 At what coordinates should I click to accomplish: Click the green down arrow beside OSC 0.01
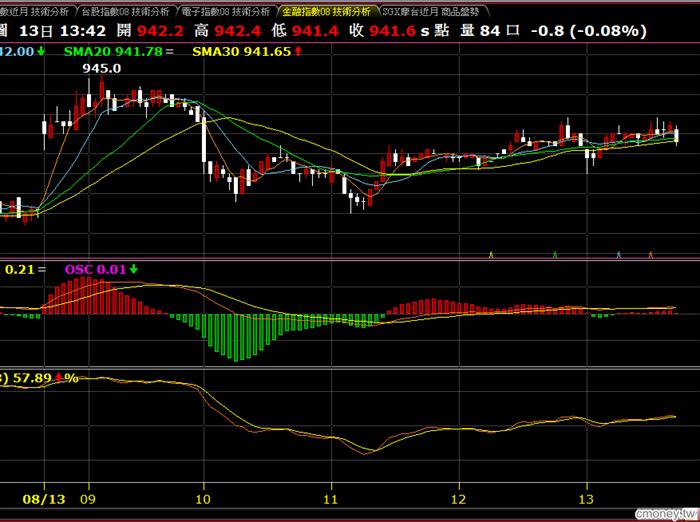click(x=133, y=269)
